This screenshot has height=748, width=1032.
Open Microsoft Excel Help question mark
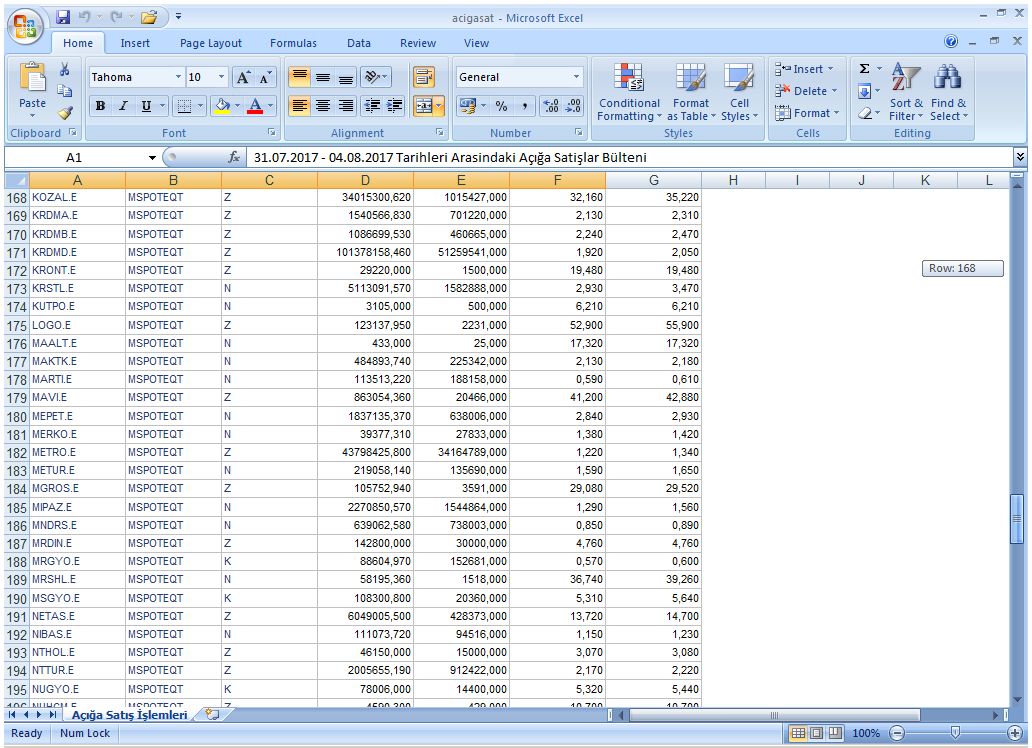point(951,41)
